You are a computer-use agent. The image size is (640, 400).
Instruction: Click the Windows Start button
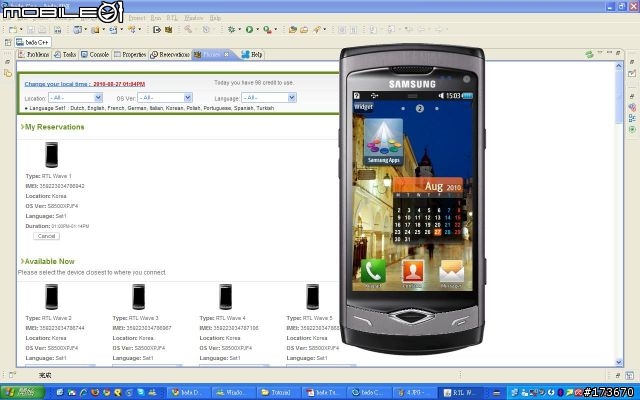22,393
